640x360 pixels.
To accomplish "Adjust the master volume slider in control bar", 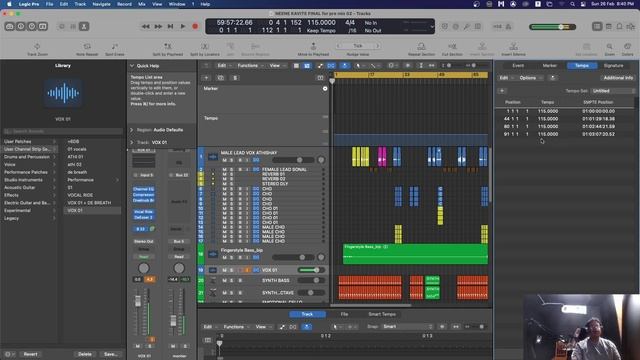I will (552, 27).
